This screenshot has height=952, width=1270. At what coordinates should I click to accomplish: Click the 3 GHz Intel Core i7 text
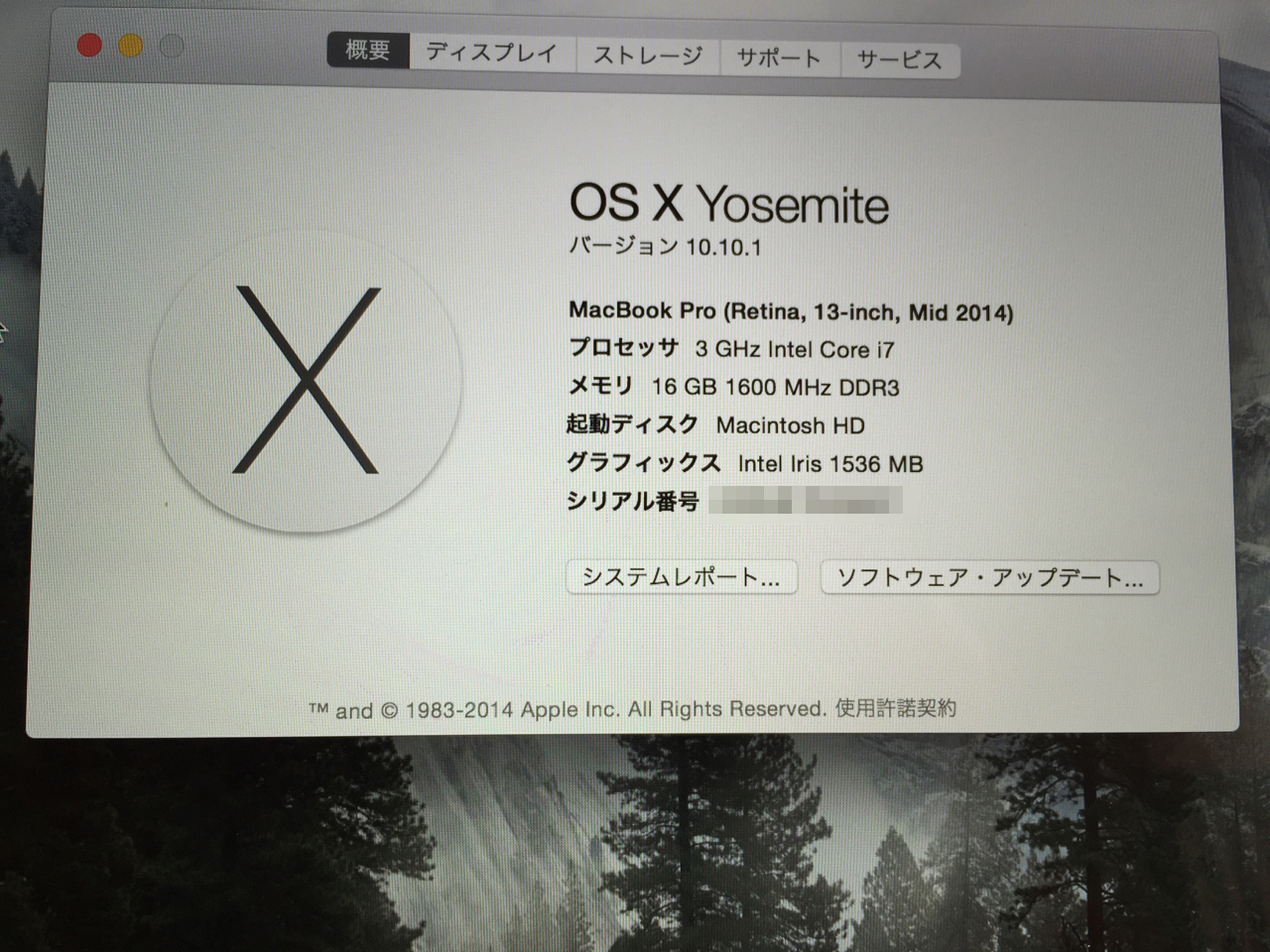tap(794, 349)
